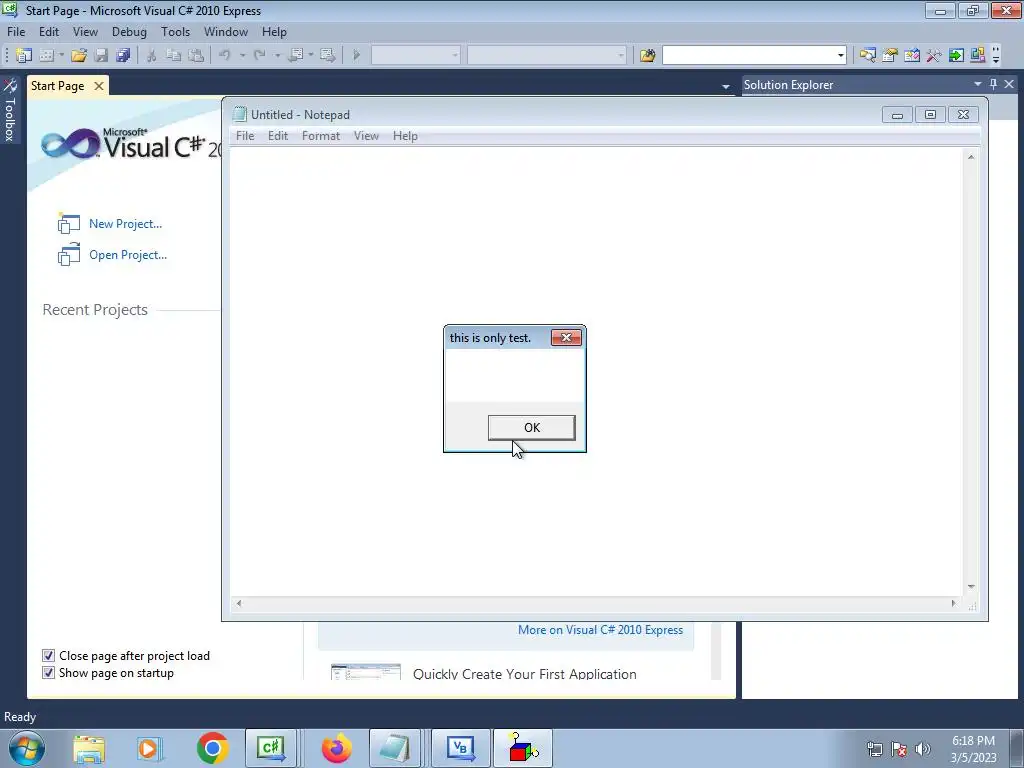Open the Visual C# Window menu

226,31
